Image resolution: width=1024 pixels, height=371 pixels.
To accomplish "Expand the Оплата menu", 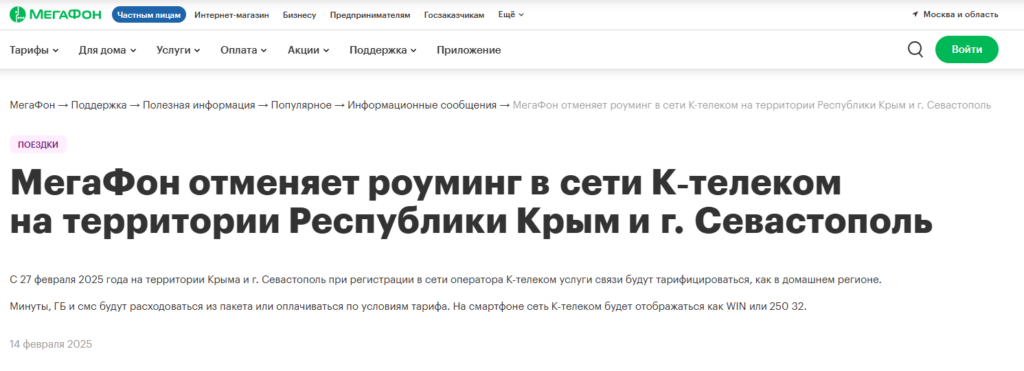I will pyautogui.click(x=244, y=50).
